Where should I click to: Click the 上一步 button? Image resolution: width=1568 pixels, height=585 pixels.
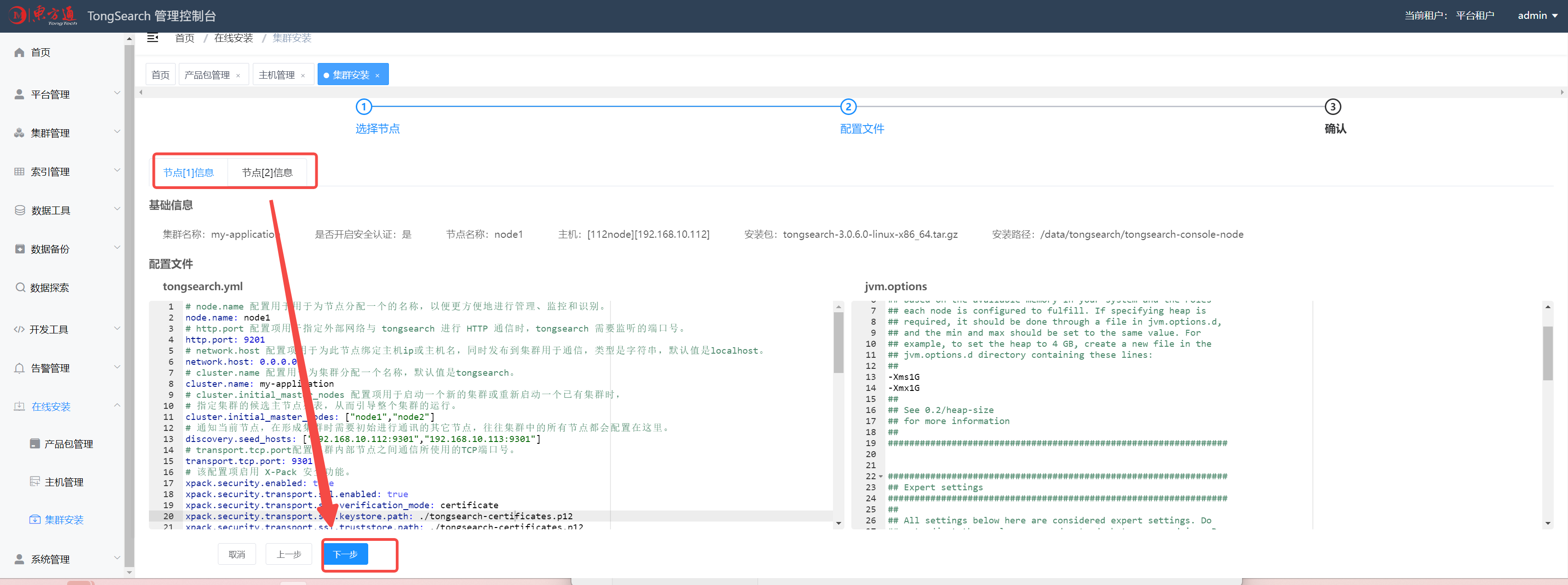tap(289, 554)
